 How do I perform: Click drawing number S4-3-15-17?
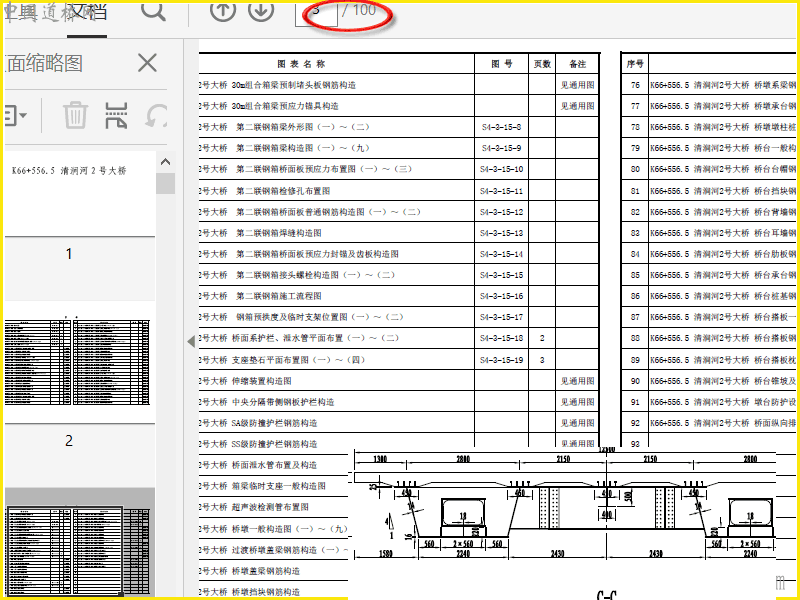(502, 317)
